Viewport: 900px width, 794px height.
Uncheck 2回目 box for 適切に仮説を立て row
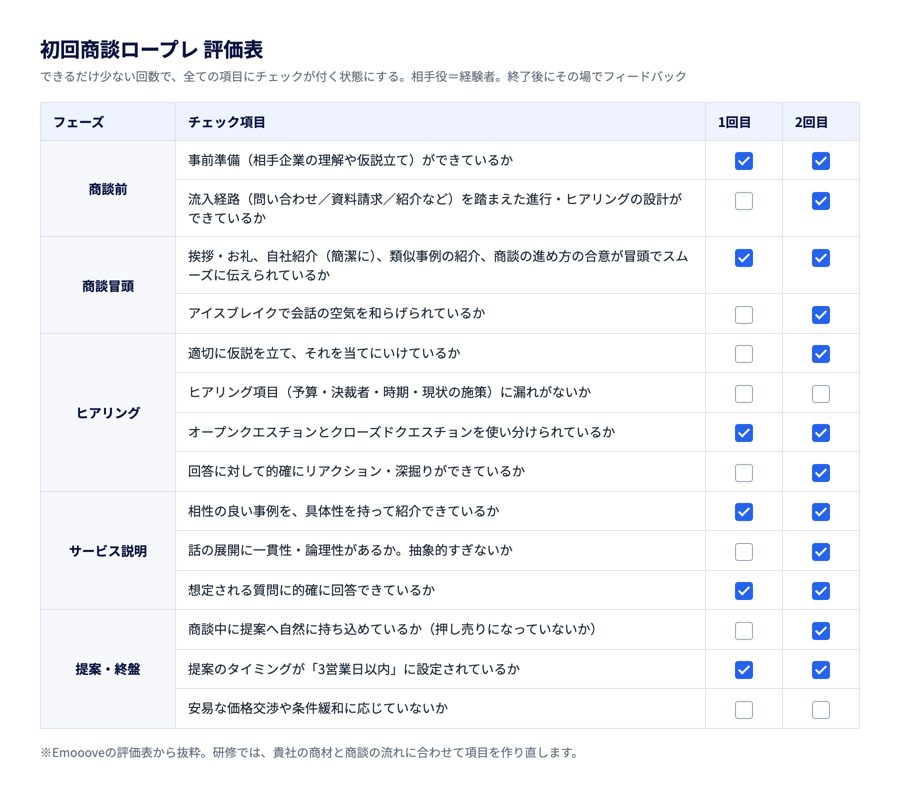click(820, 354)
